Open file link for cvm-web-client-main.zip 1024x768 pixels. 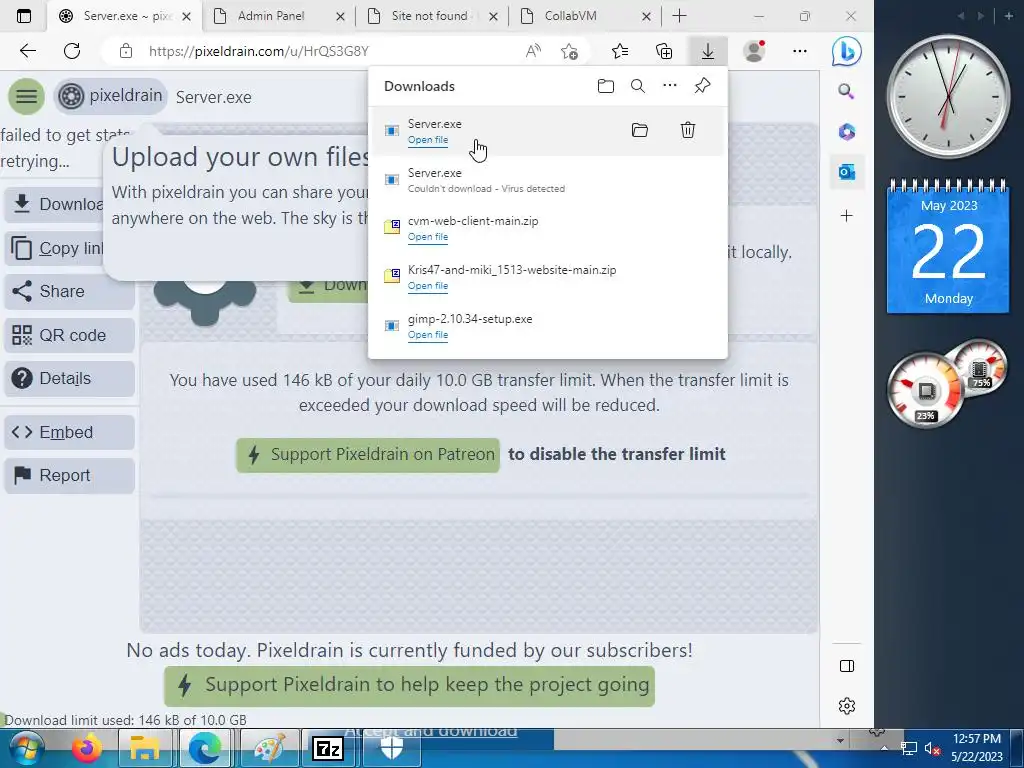[x=428, y=237]
